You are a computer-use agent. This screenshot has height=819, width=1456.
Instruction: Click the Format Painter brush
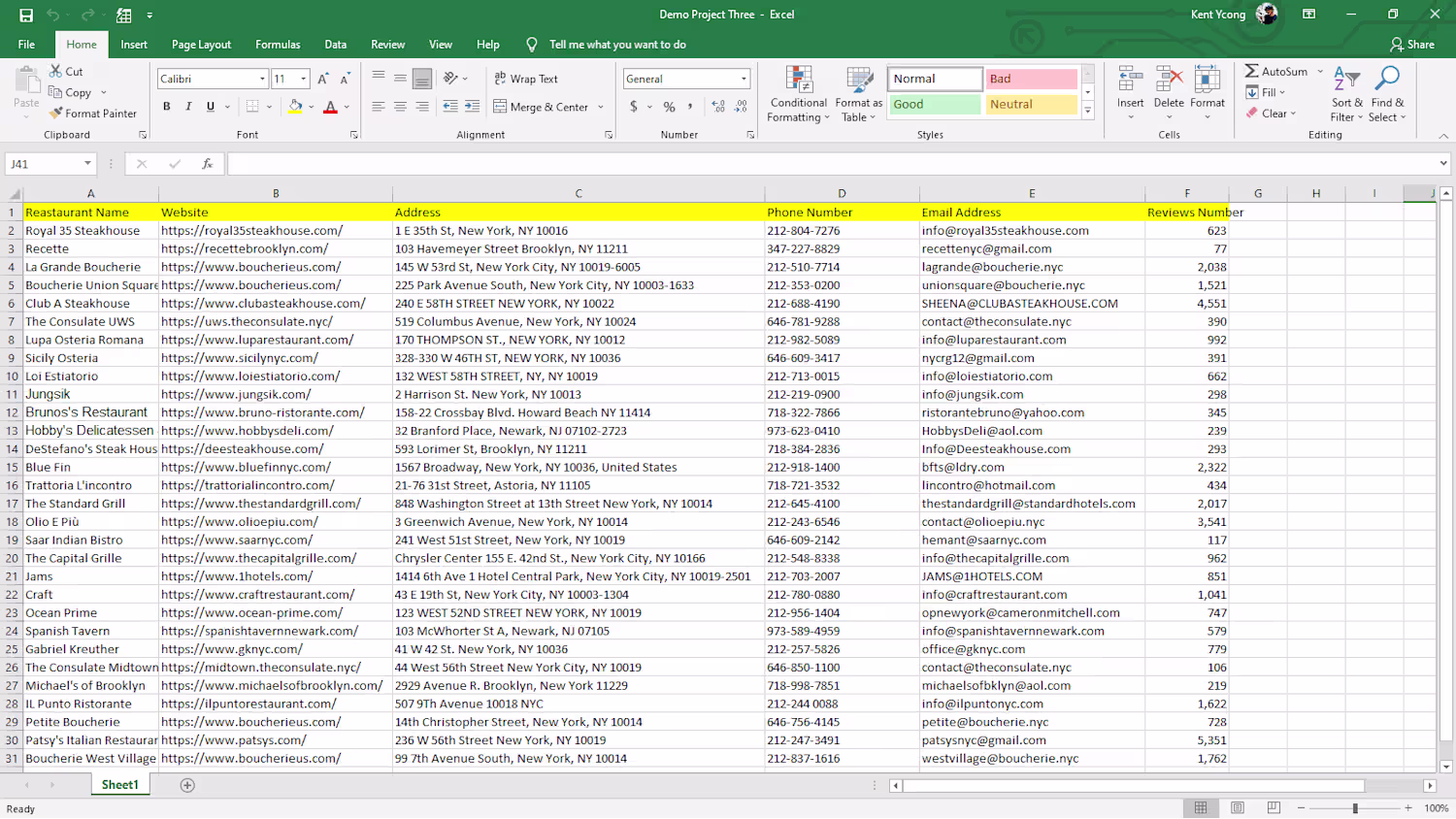pos(56,114)
